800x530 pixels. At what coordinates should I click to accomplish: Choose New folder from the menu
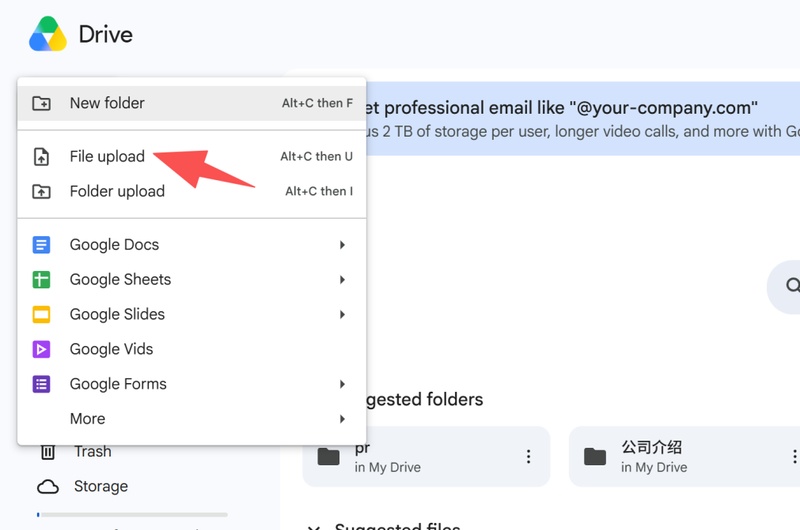(192, 103)
